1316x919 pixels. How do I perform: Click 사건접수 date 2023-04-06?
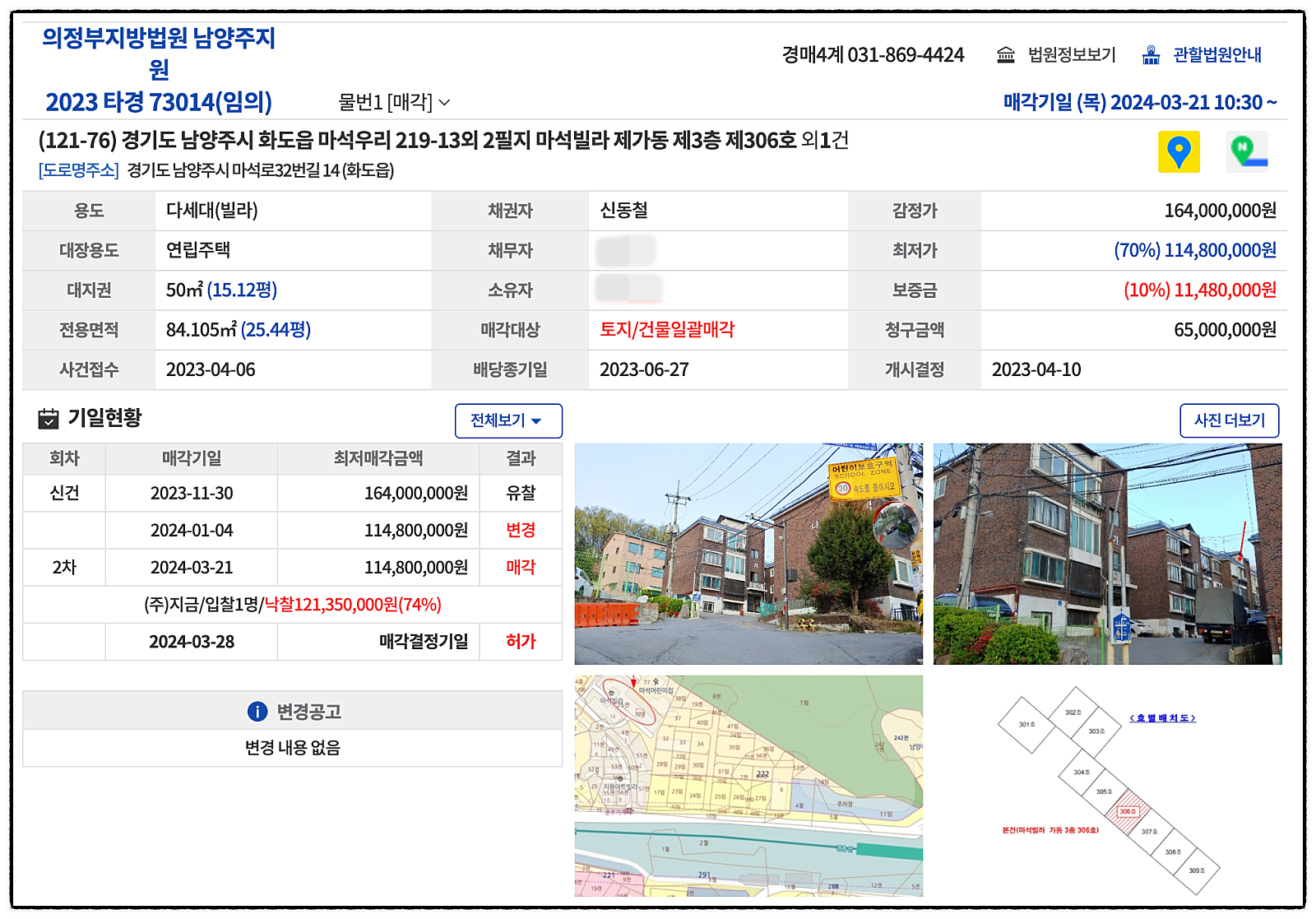click(x=211, y=370)
